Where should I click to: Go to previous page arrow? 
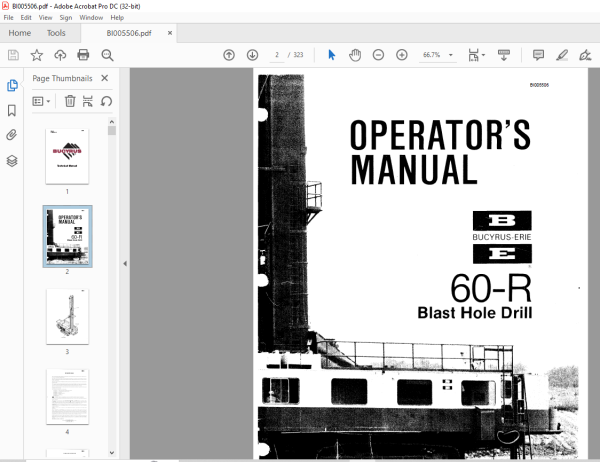(x=229, y=55)
